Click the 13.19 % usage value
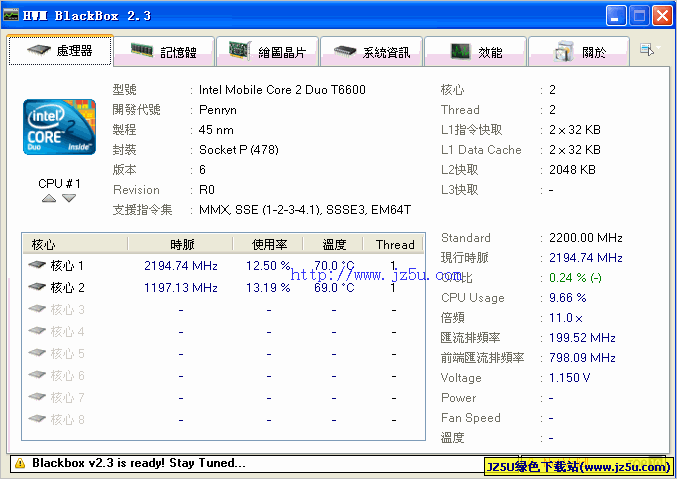 point(268,288)
